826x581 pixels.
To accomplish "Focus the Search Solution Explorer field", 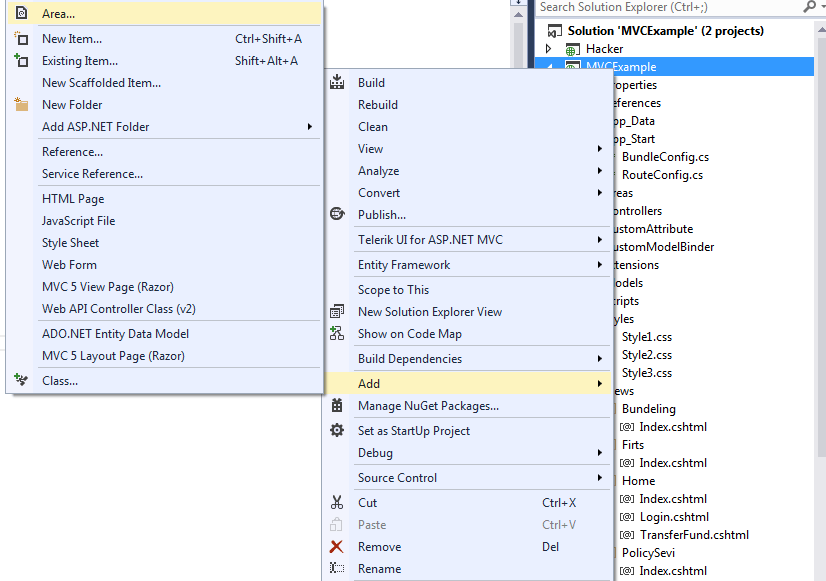I will pyautogui.click(x=669, y=7).
